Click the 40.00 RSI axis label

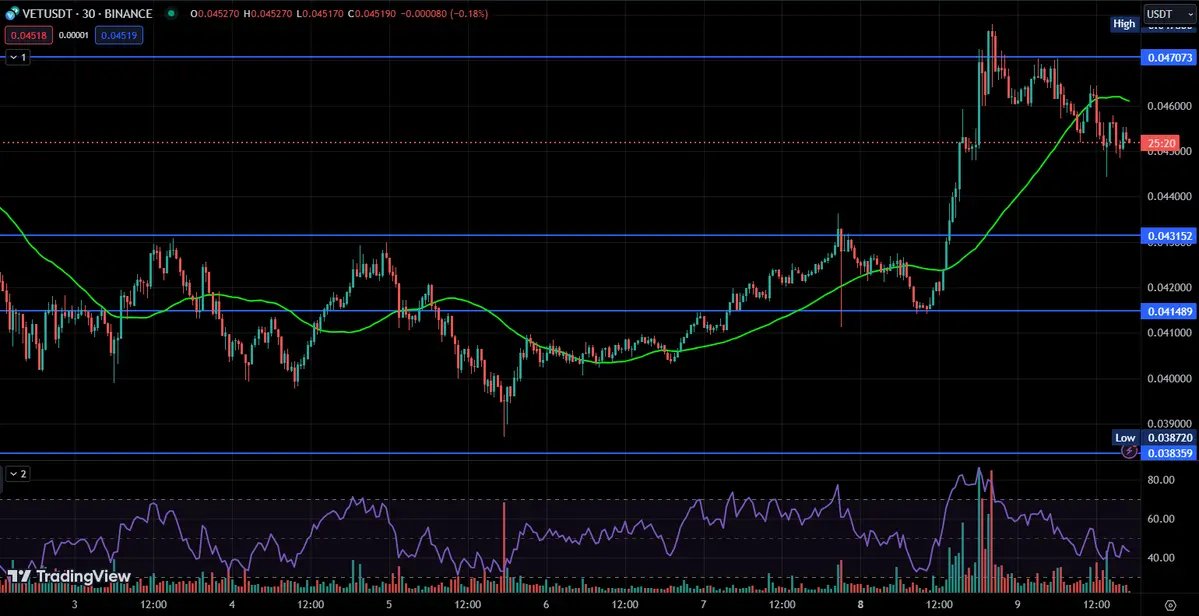(1160, 558)
